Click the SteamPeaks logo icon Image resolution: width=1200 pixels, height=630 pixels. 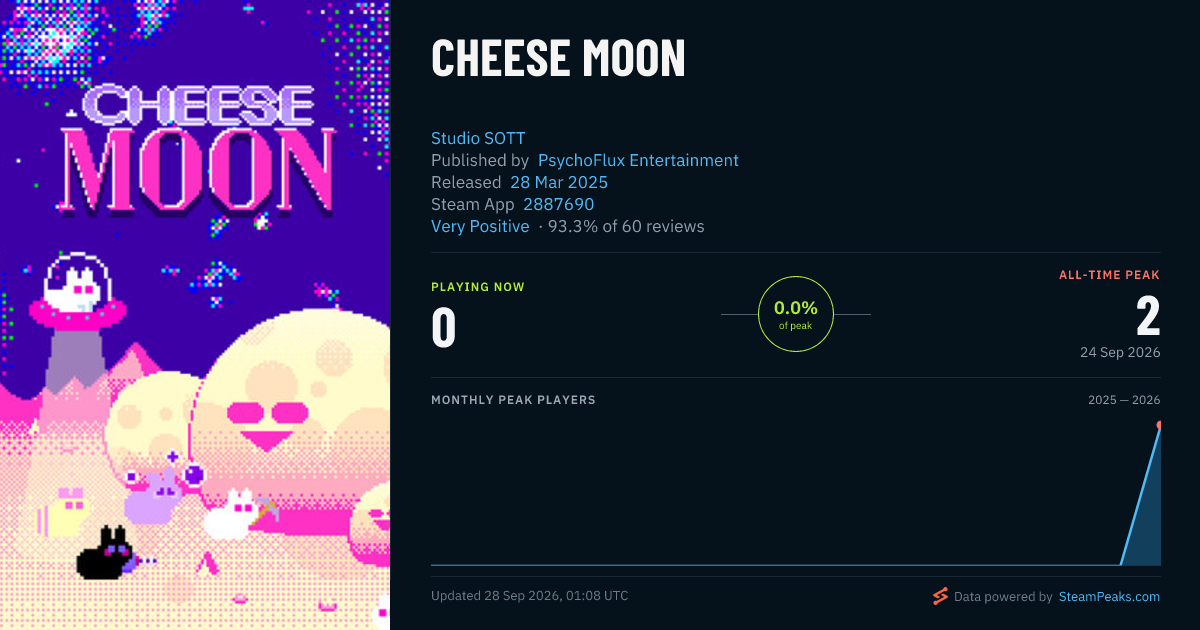940,596
